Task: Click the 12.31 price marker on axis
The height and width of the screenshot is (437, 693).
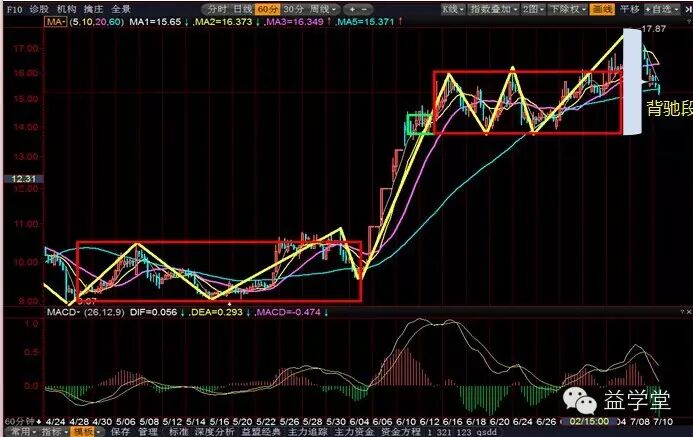Action: click(x=23, y=179)
